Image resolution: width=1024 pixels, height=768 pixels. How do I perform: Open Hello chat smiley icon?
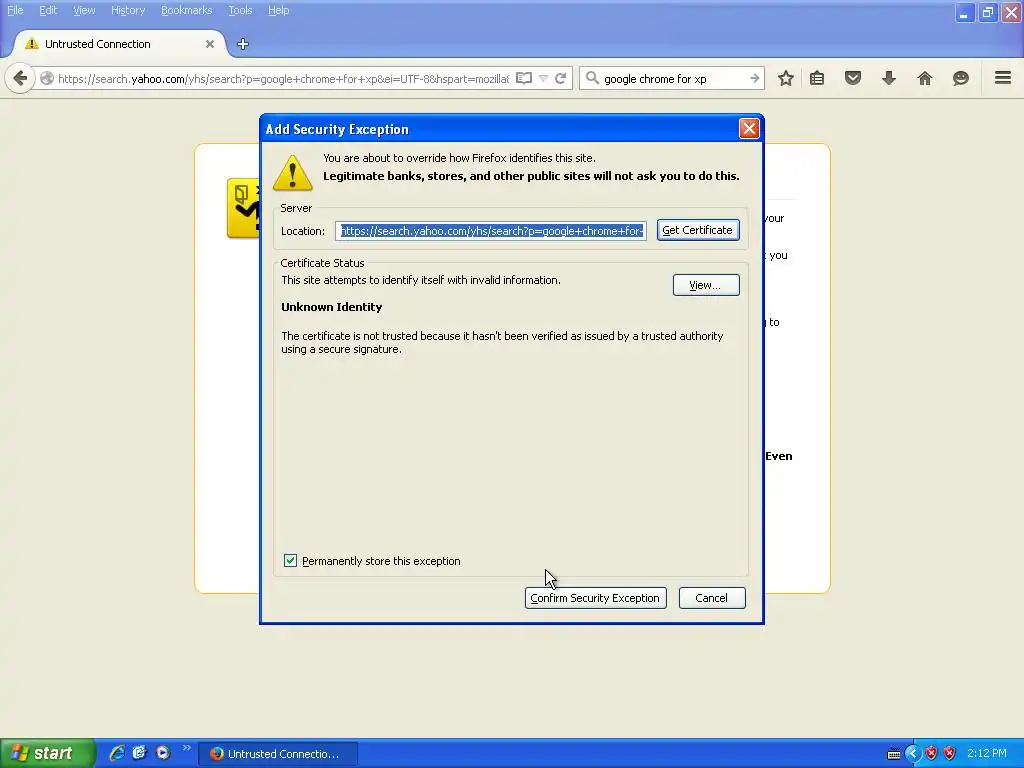961,78
